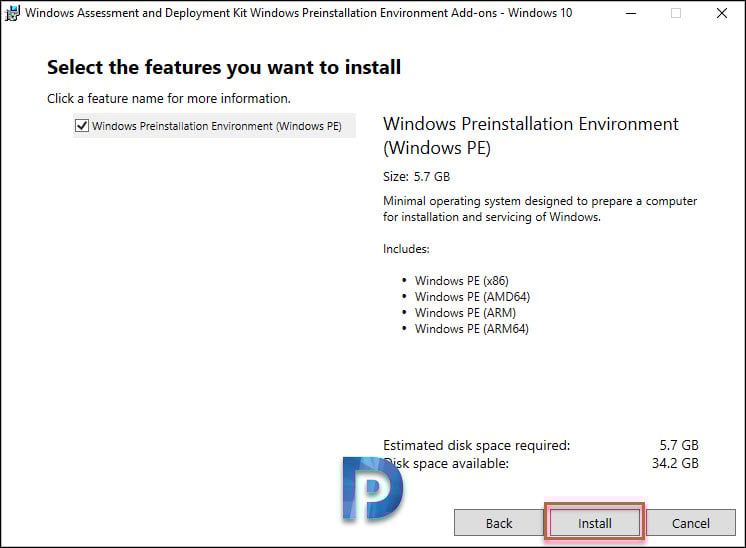Click the 'Minimal operating system designed' description
Screen dimensions: 746x548
[540, 209]
